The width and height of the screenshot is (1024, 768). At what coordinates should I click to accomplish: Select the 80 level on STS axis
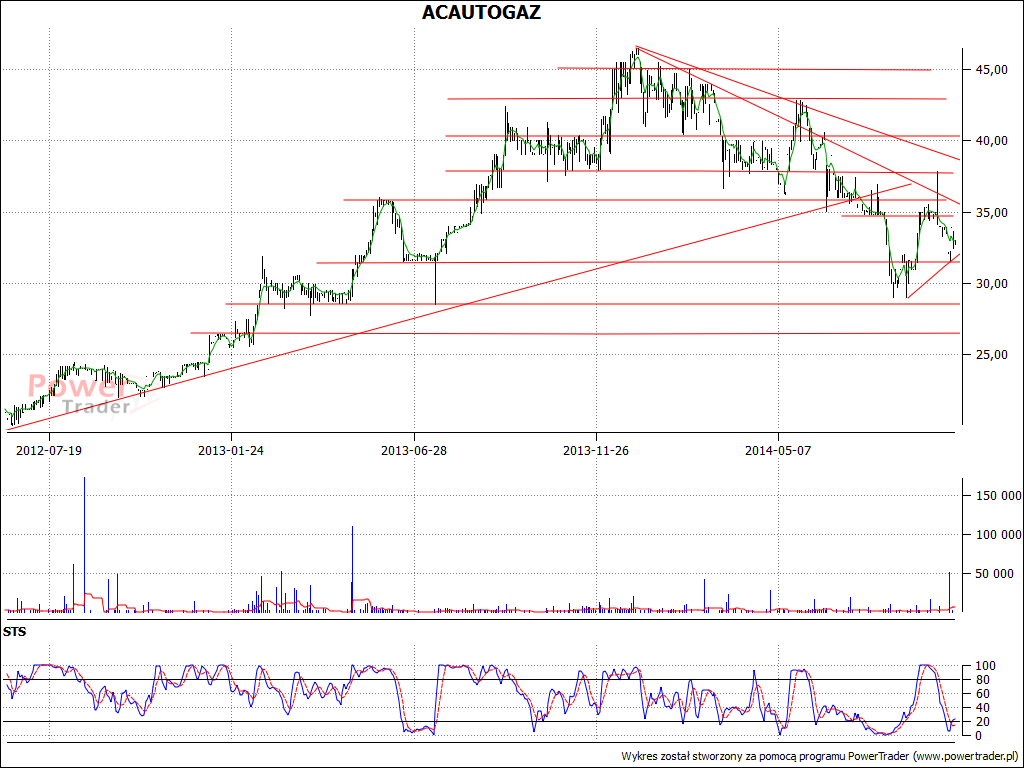[x=985, y=680]
